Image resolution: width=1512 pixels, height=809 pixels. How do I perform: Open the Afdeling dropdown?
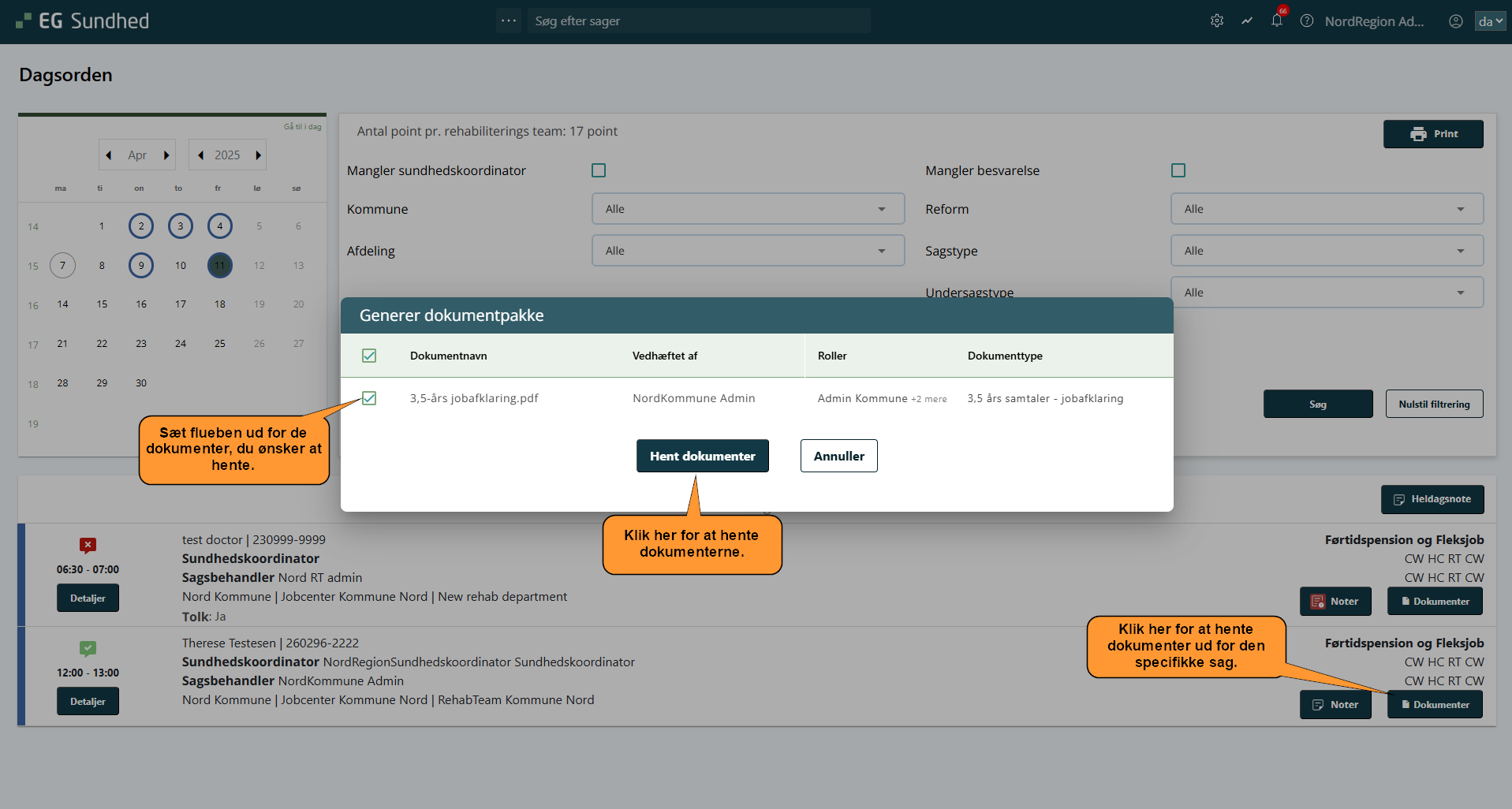pos(748,251)
